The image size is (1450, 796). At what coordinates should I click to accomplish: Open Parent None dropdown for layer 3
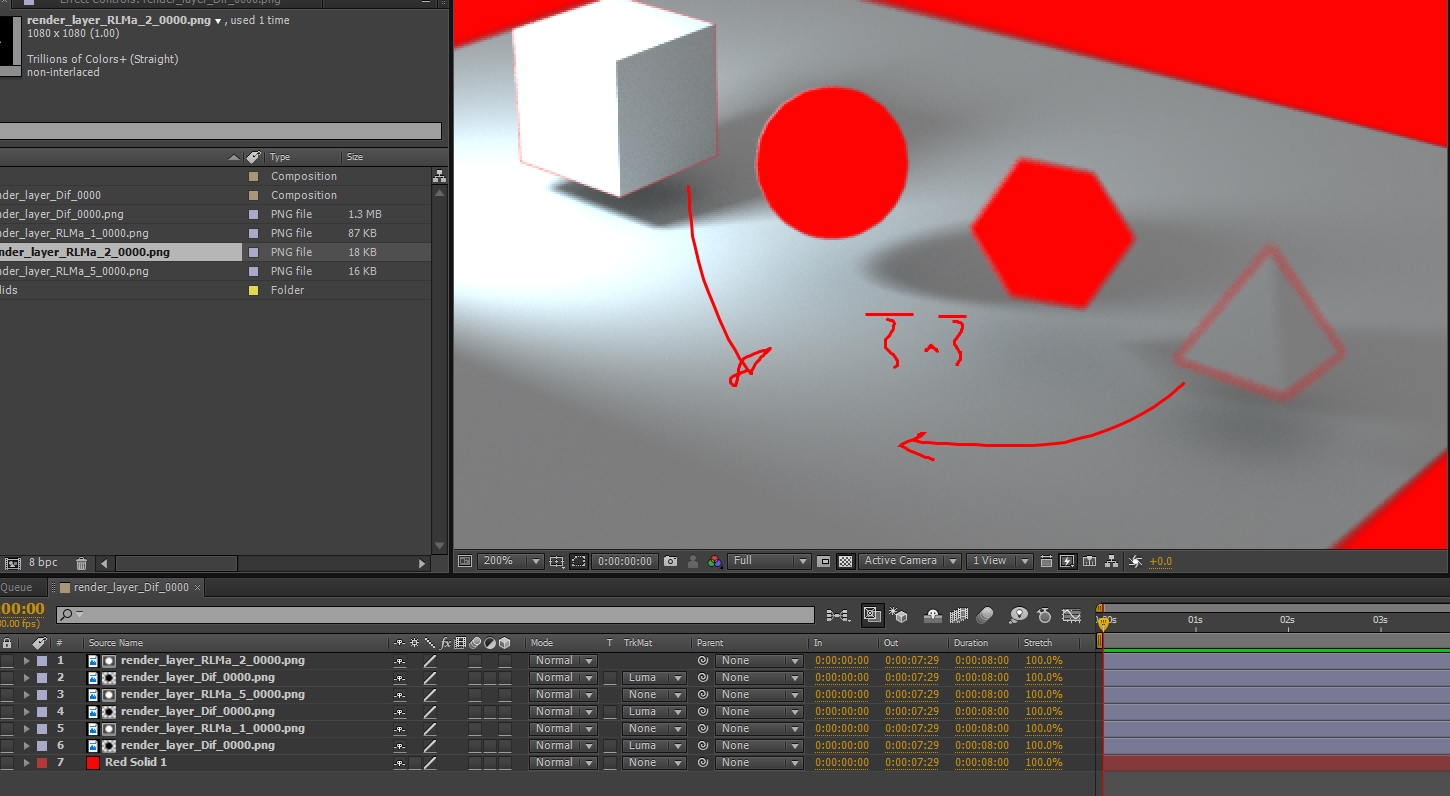pyautogui.click(x=758, y=695)
